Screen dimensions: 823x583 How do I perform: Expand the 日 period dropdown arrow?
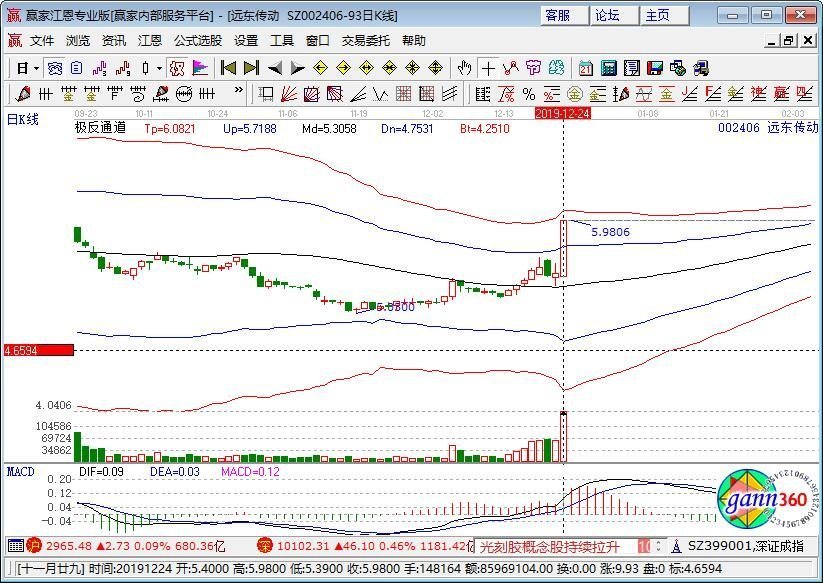coord(36,68)
